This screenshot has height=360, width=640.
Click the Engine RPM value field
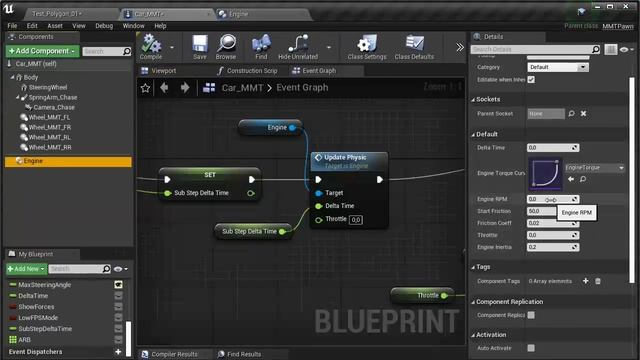coord(553,199)
